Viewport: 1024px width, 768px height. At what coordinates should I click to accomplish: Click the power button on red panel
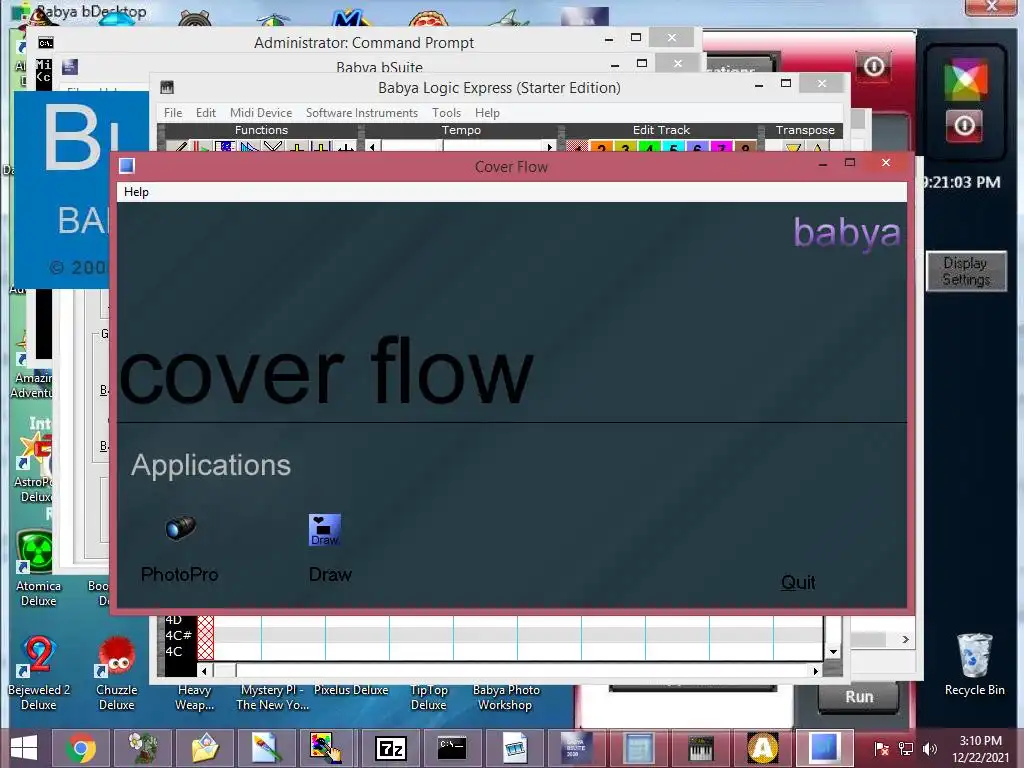(x=874, y=66)
